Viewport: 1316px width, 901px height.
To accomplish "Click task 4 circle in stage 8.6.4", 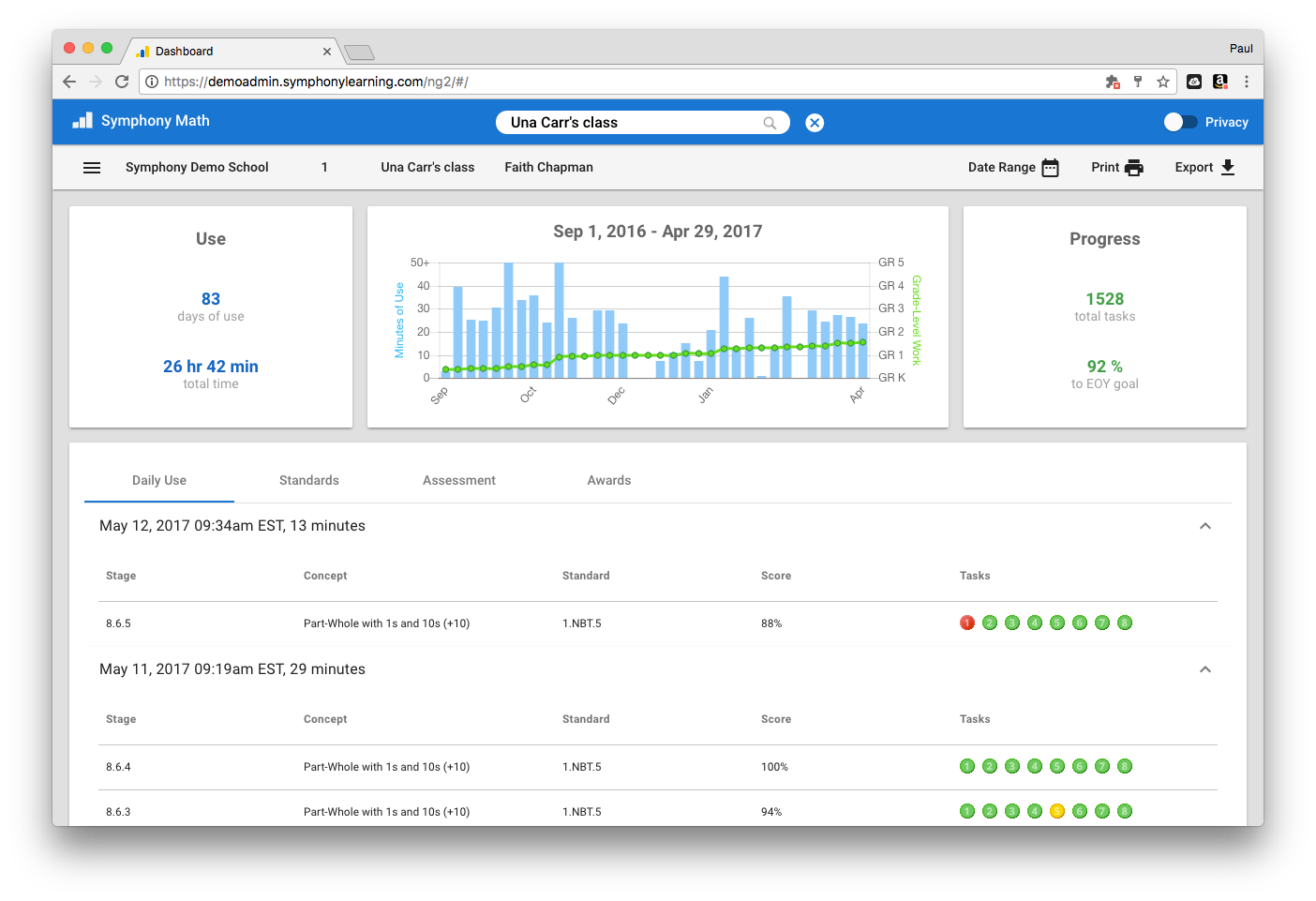I will 1035,766.
